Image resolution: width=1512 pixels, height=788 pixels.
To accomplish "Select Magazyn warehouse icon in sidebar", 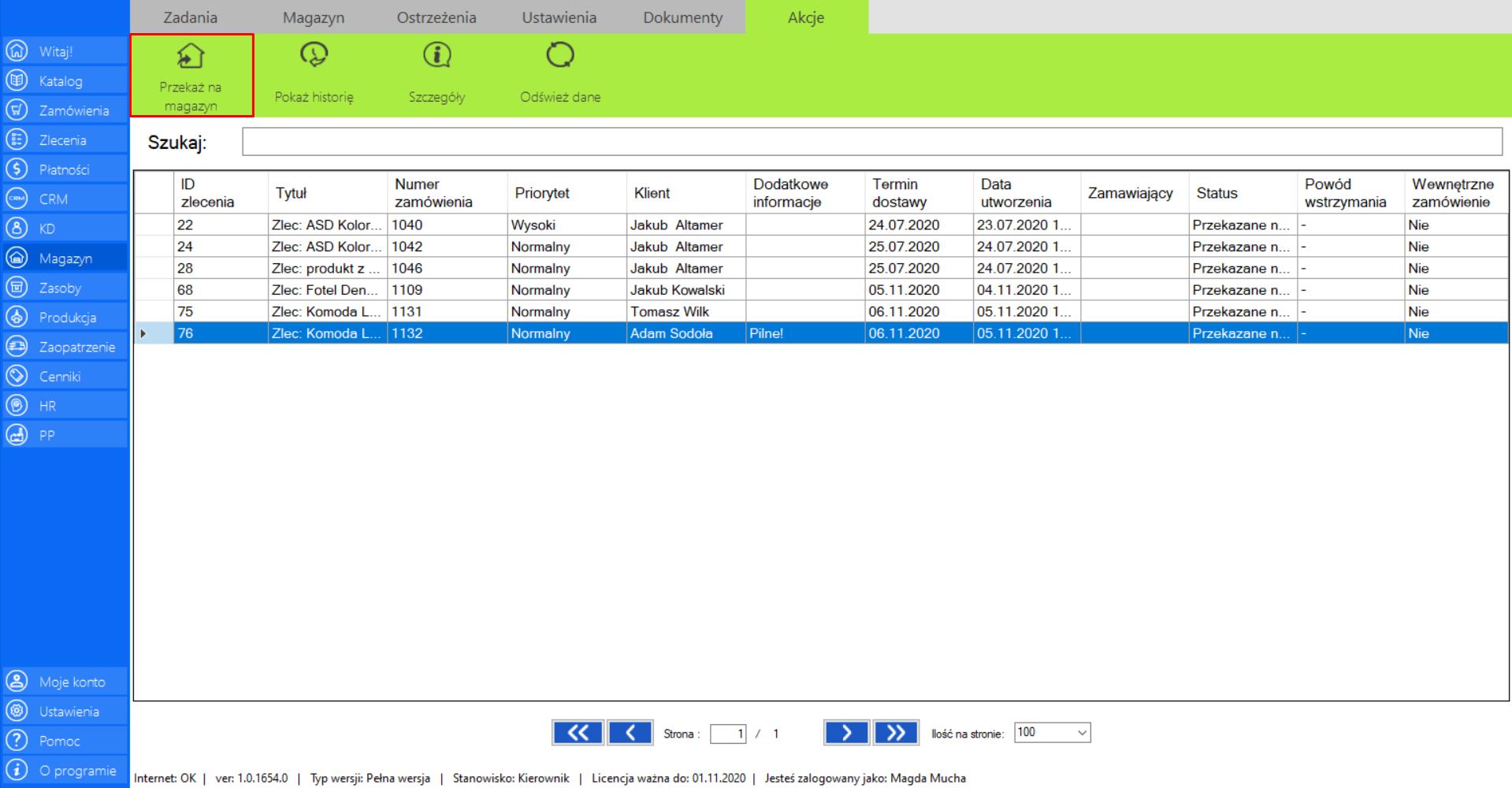I will tap(17, 258).
